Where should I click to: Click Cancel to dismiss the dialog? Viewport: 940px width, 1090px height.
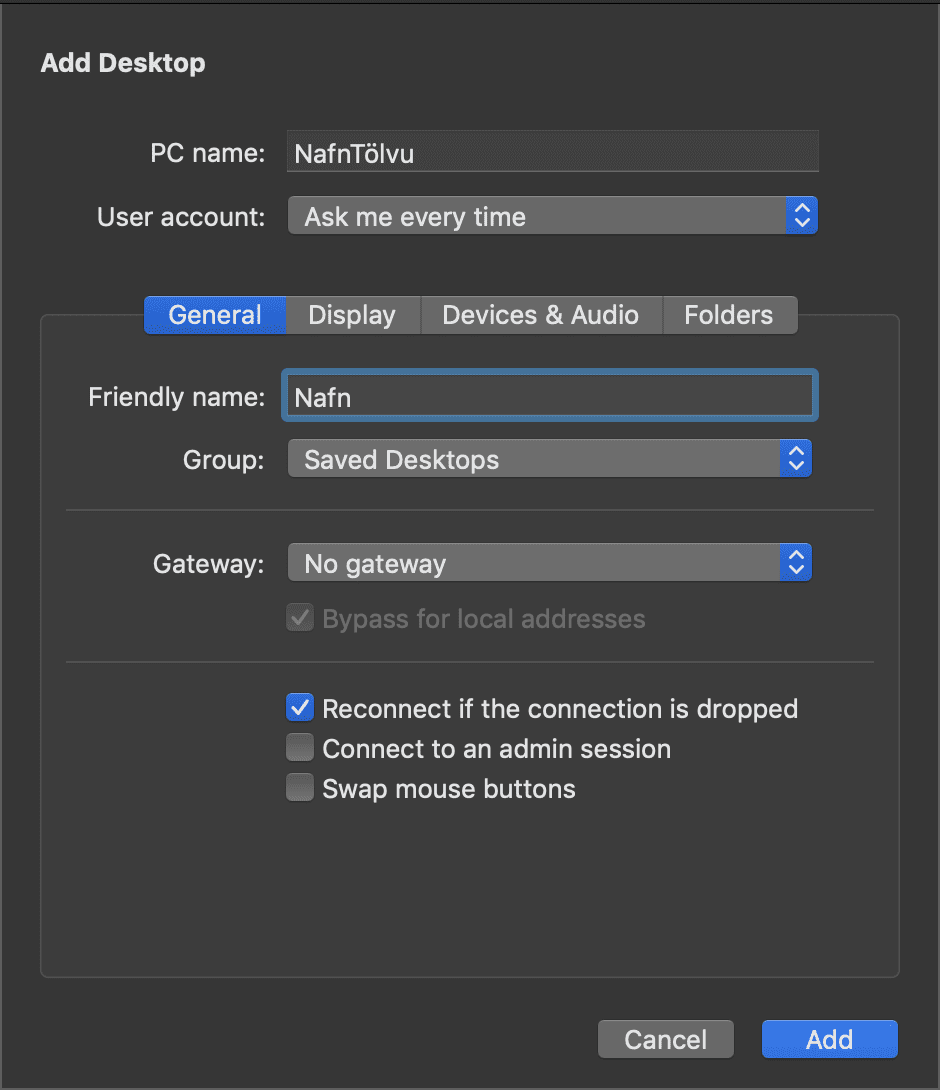coord(665,1039)
